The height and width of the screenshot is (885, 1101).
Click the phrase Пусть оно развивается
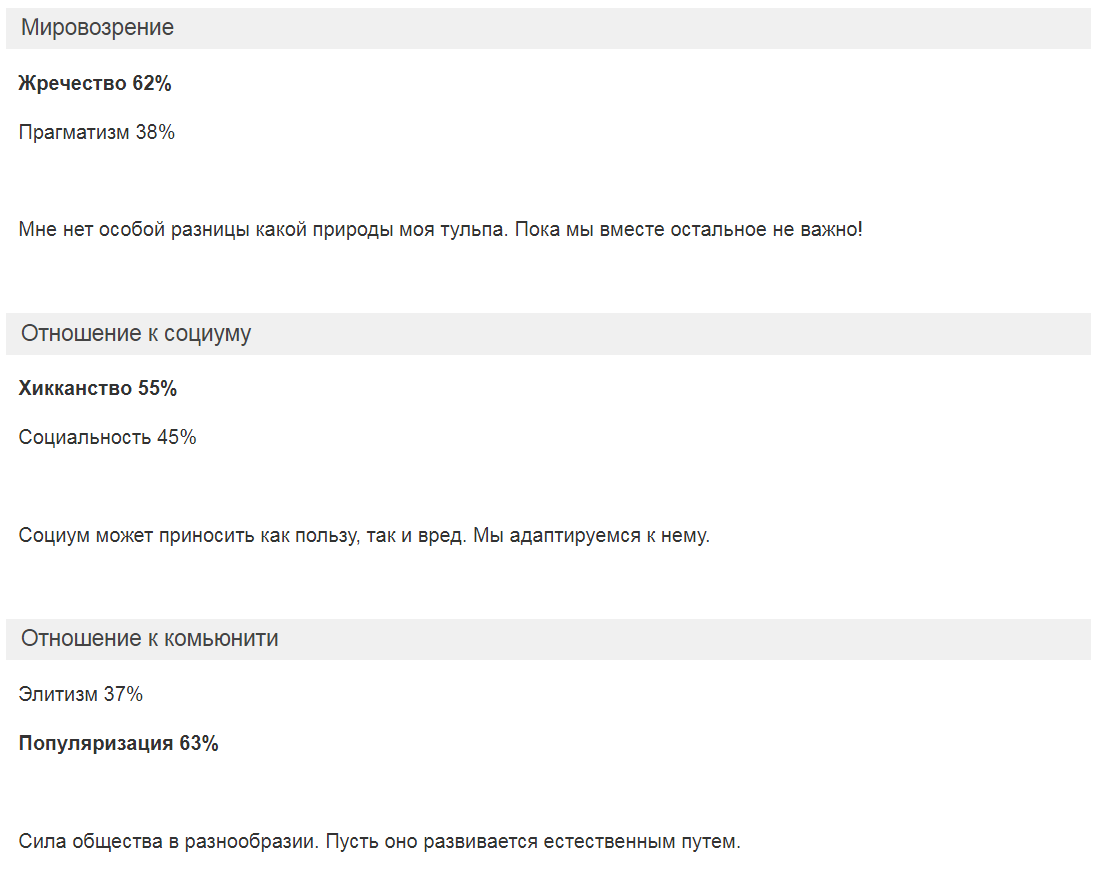[x=432, y=841]
